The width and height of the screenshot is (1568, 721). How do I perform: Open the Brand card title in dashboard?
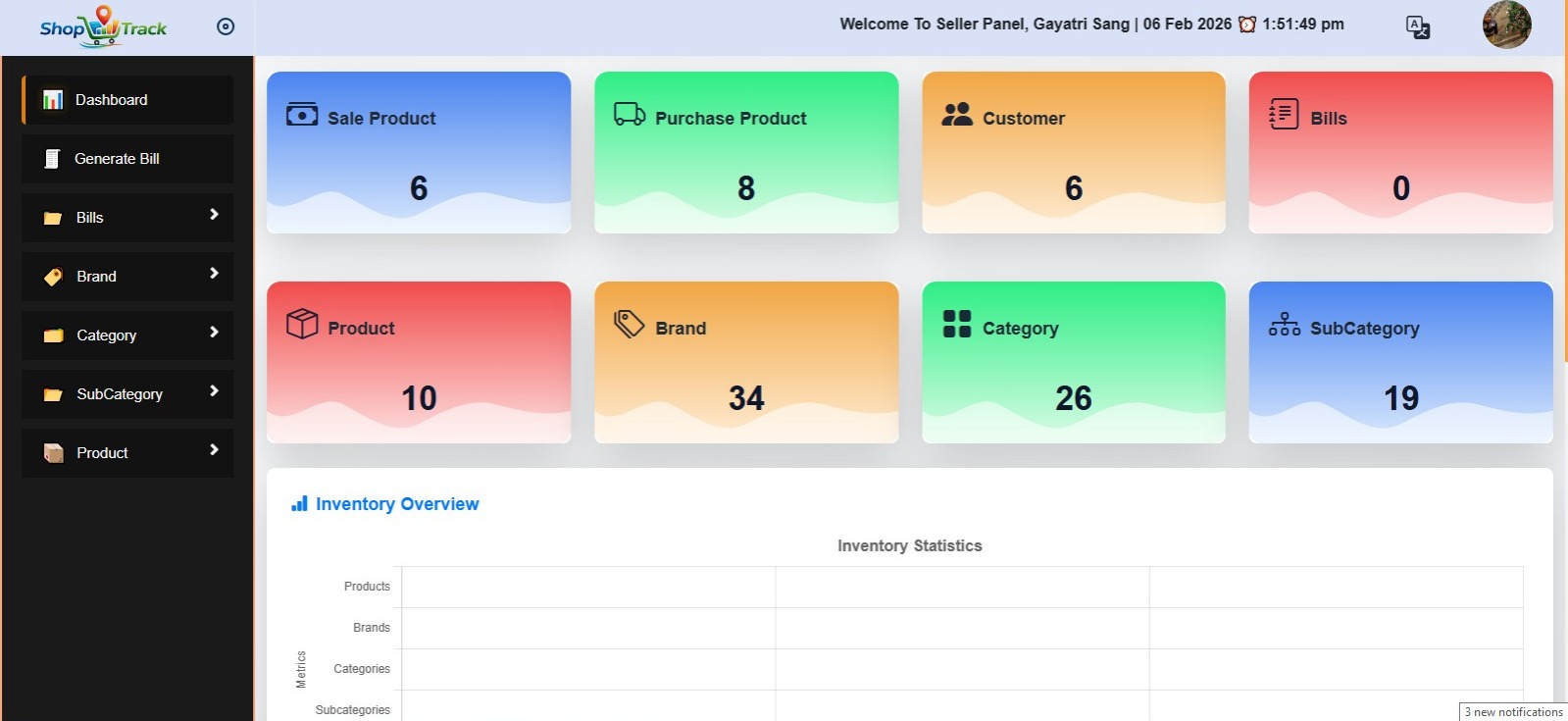click(x=681, y=329)
